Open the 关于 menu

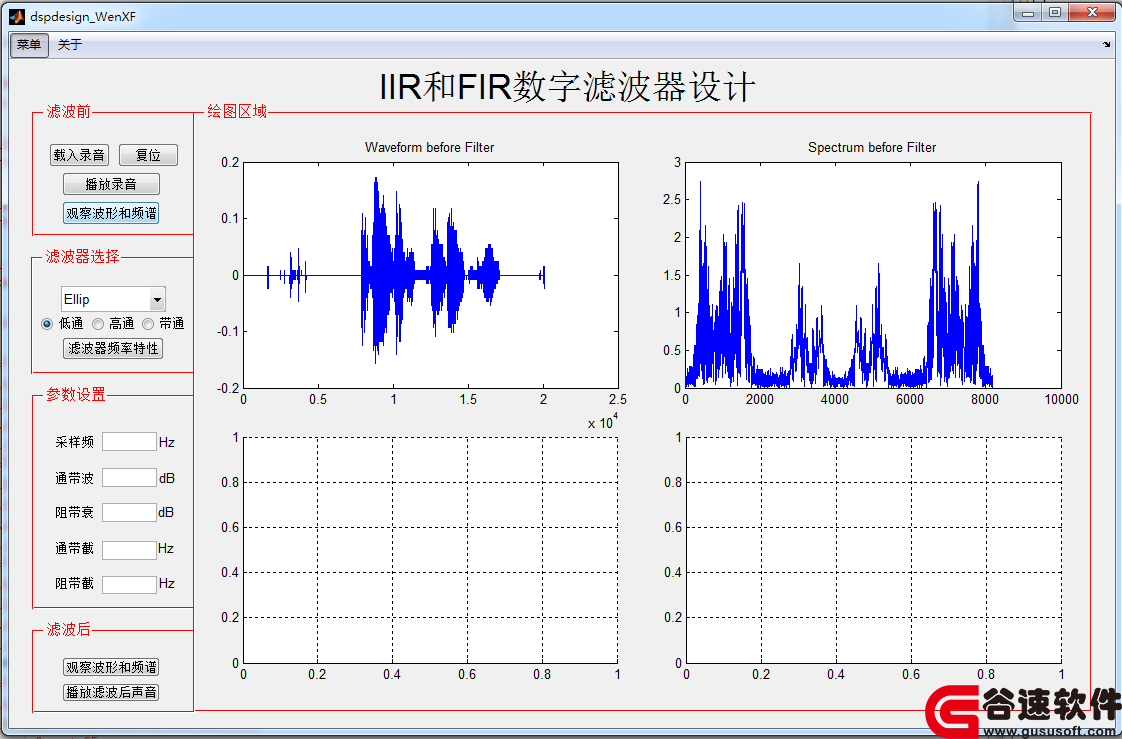click(x=69, y=44)
